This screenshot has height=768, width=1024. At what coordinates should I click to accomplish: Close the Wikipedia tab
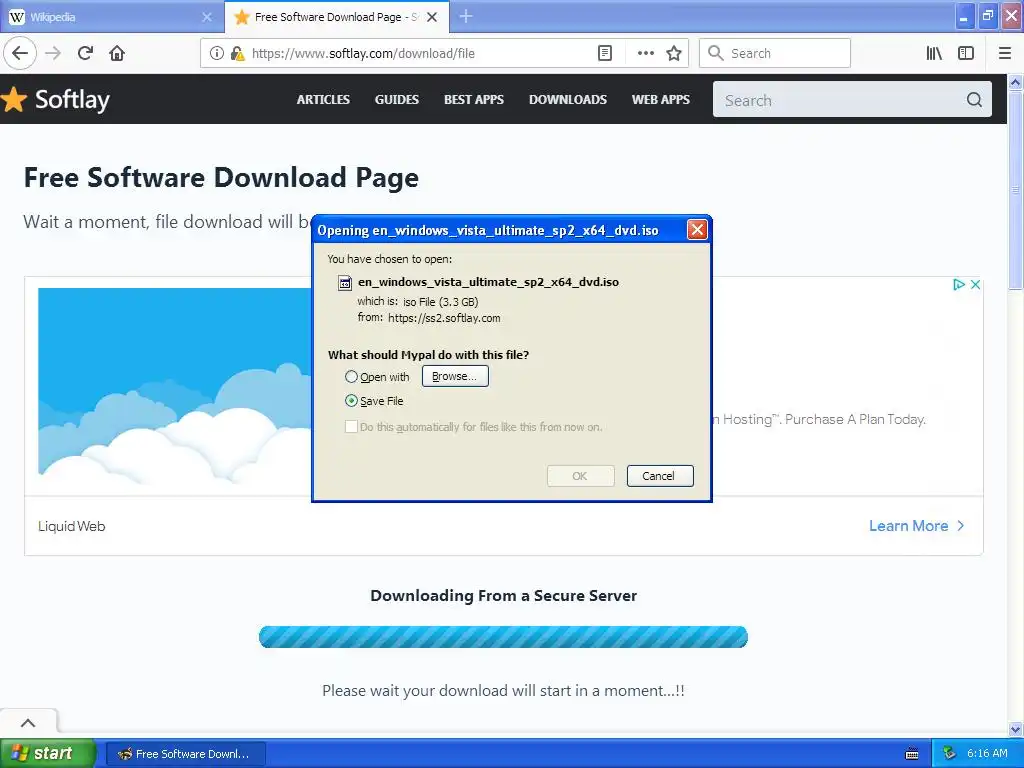coord(207,17)
